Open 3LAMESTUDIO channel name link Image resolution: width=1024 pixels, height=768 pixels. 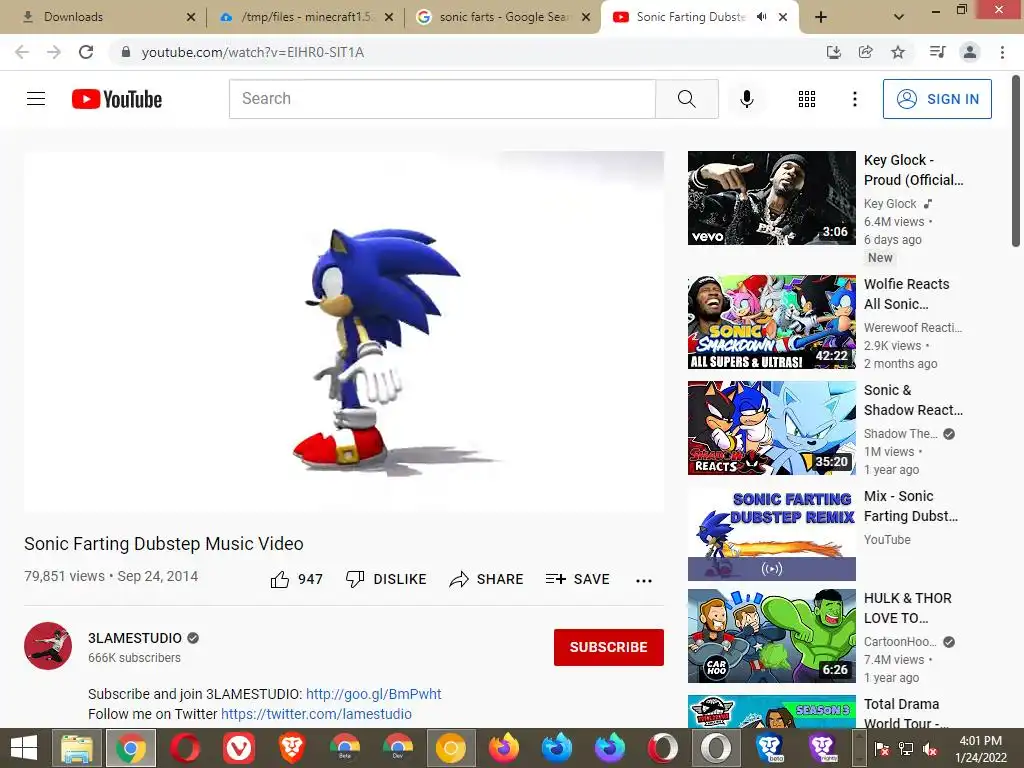click(x=135, y=638)
